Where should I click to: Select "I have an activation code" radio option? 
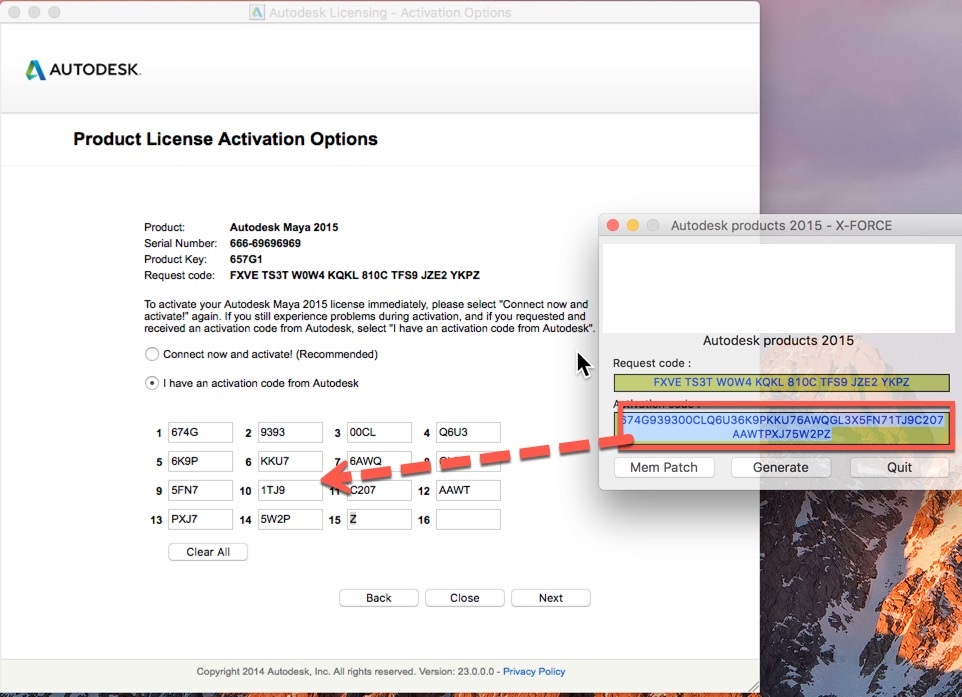point(152,383)
